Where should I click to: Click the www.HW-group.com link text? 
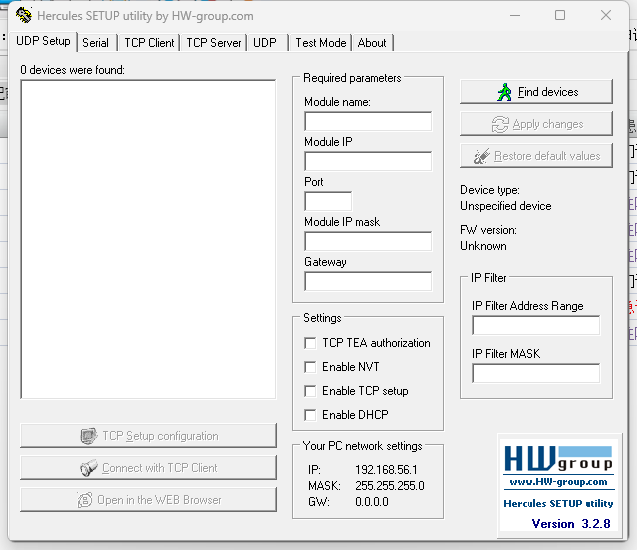[559, 482]
